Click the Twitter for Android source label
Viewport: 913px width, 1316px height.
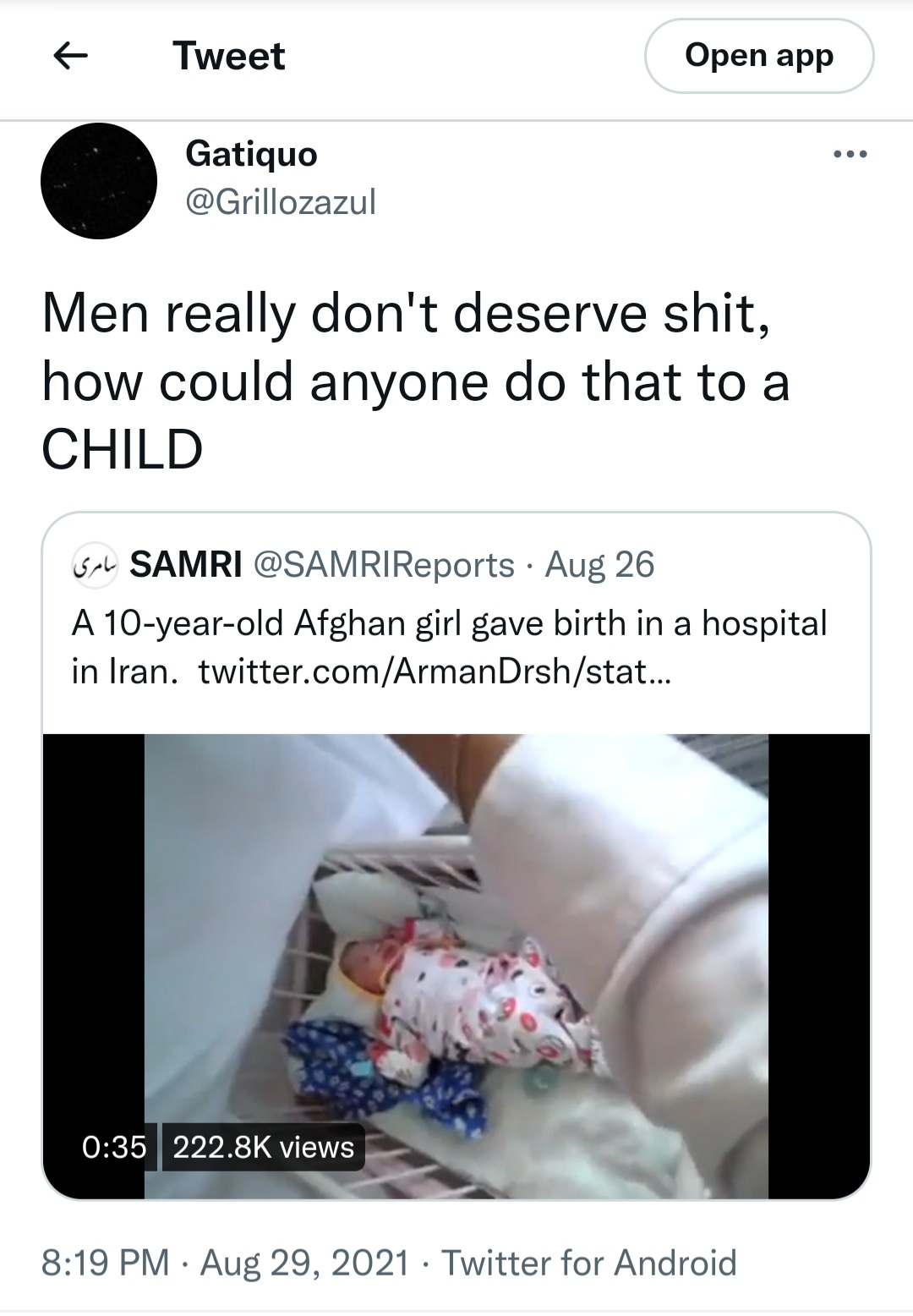tap(589, 1263)
